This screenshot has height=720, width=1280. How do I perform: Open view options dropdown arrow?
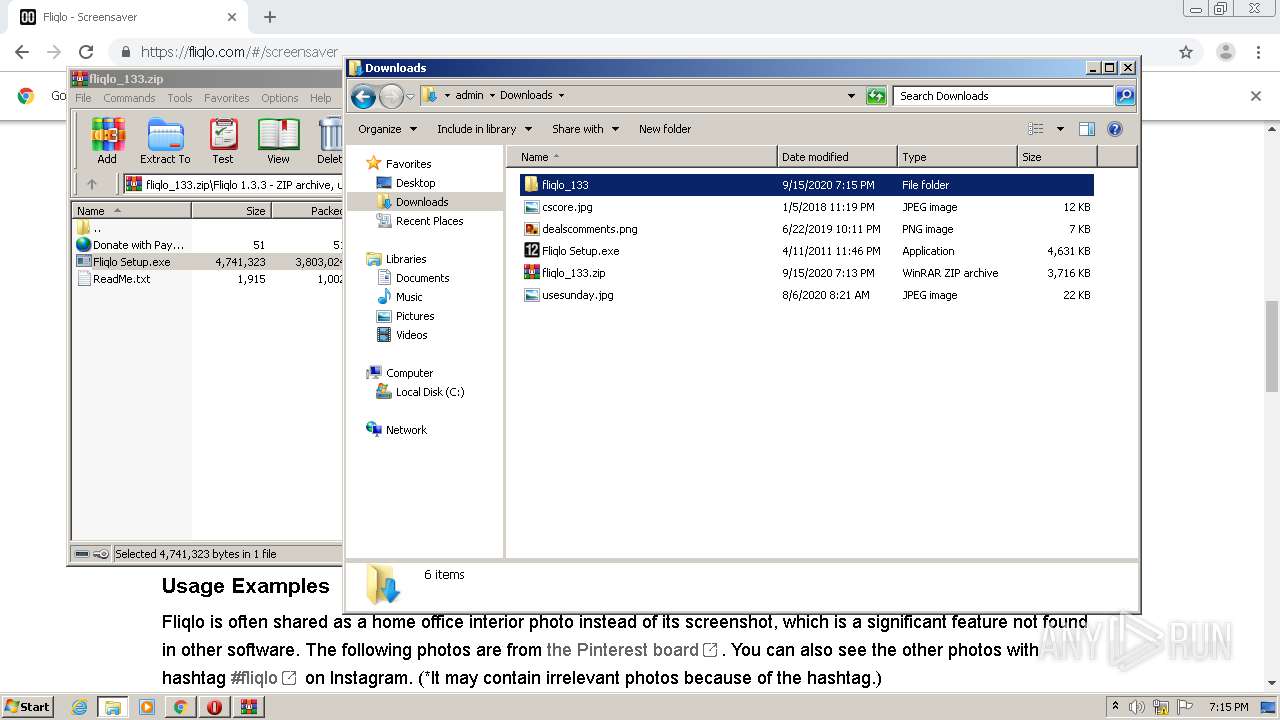coord(1060,129)
